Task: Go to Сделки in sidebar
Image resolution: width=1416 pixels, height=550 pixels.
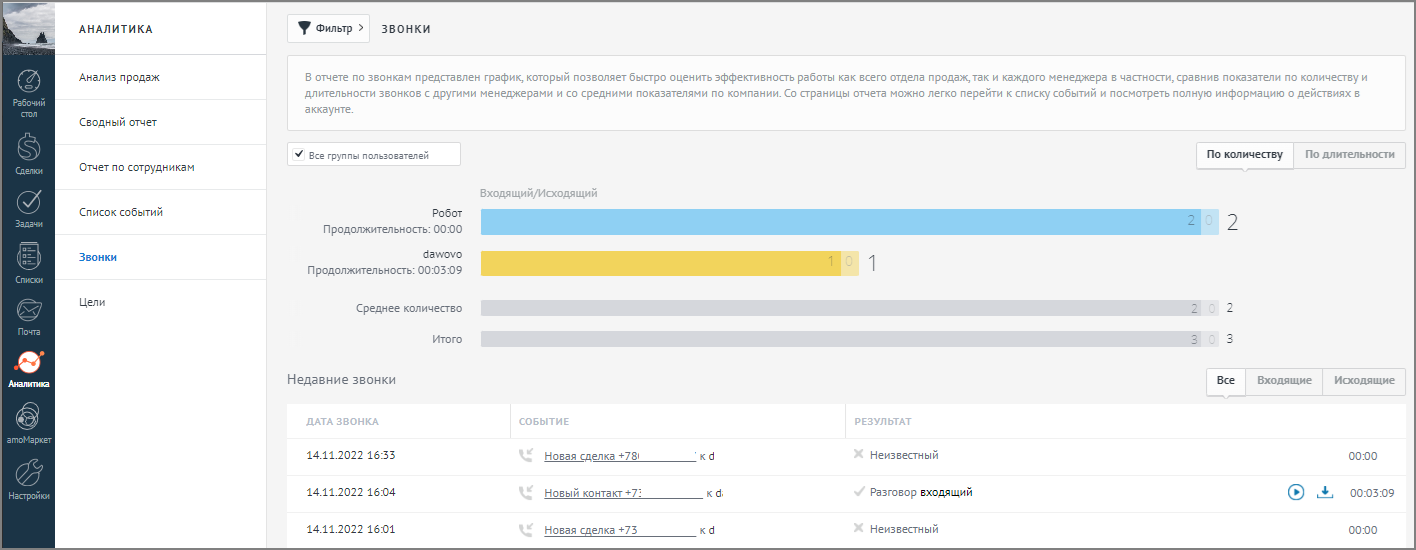Action: 28,153
